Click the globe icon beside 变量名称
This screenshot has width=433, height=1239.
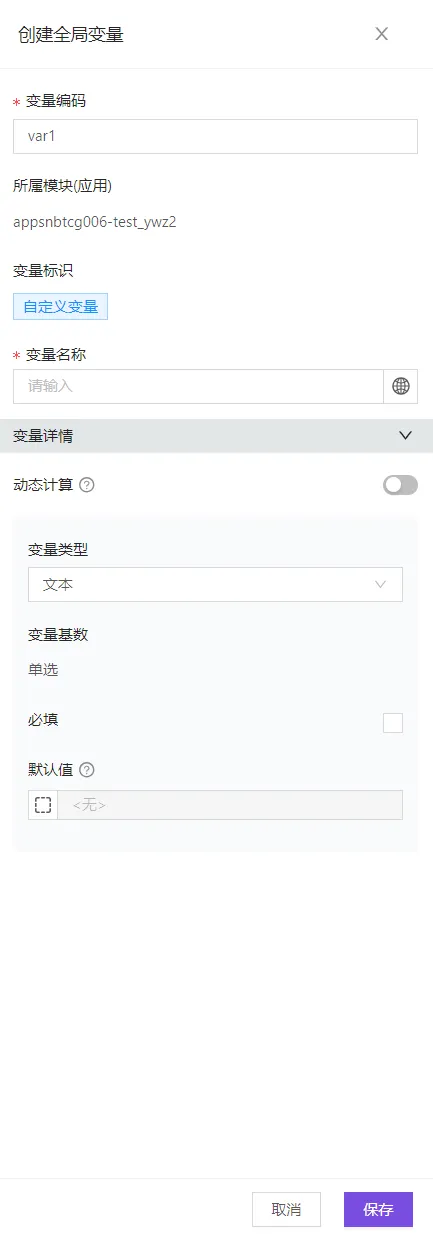pos(400,386)
